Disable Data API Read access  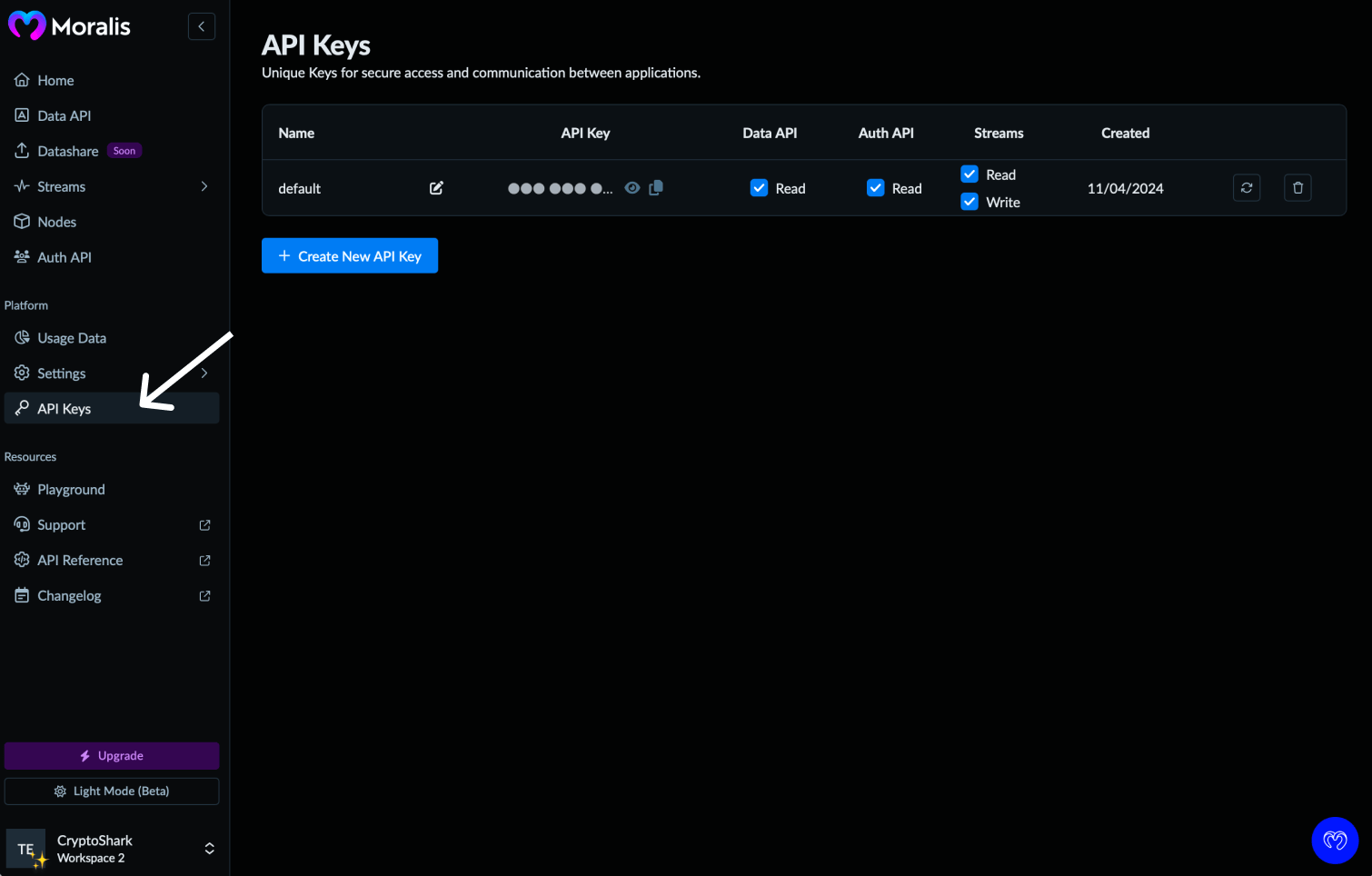point(760,187)
